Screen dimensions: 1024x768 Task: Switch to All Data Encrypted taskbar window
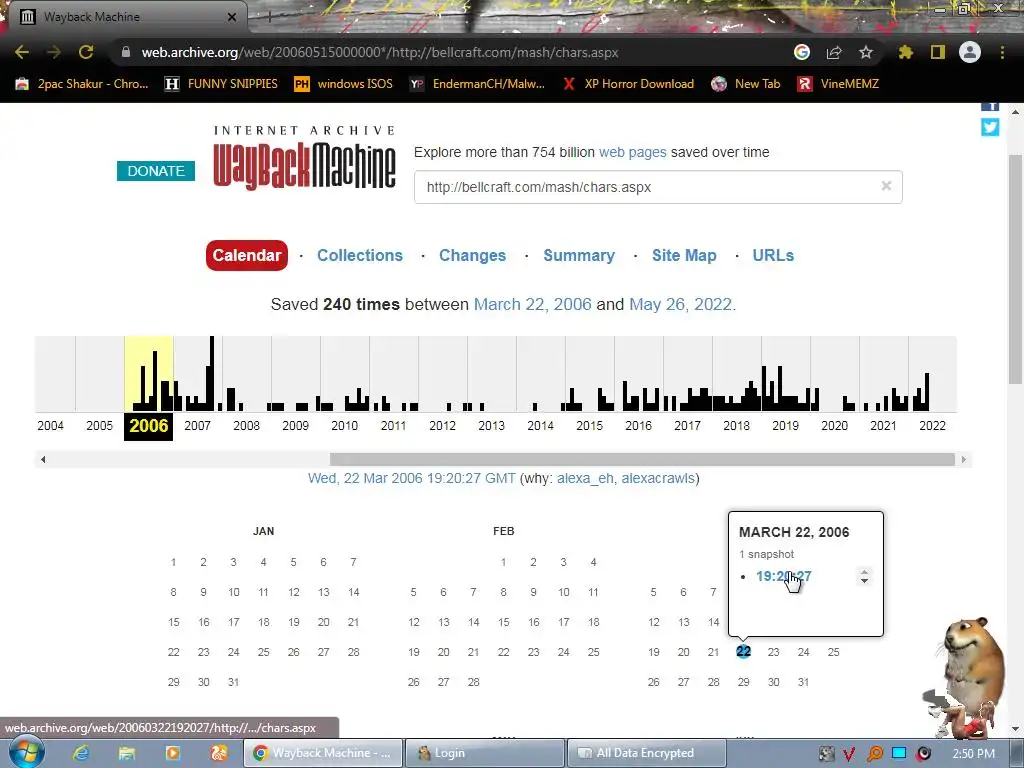coord(647,753)
